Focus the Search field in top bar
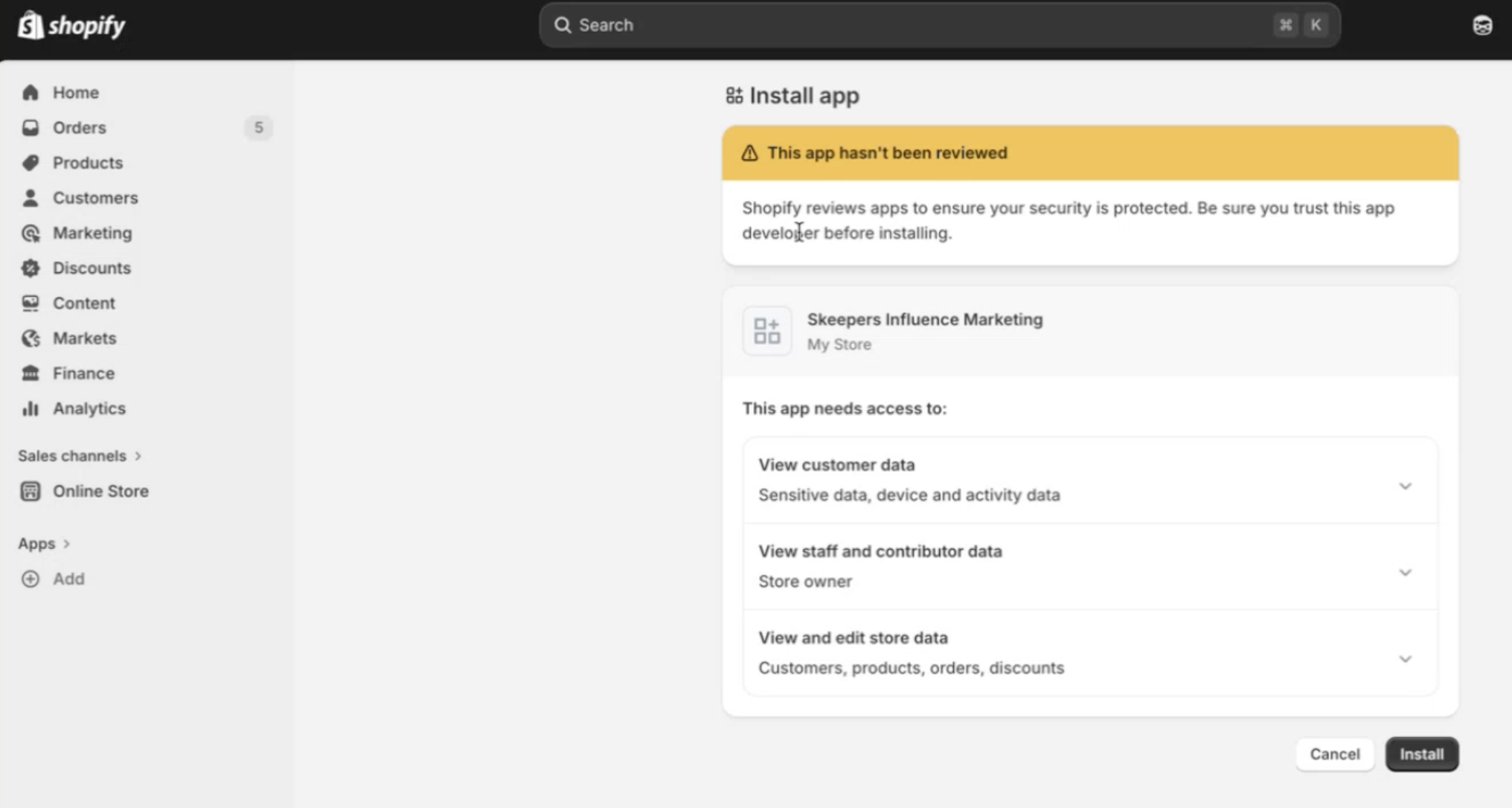 click(939, 25)
